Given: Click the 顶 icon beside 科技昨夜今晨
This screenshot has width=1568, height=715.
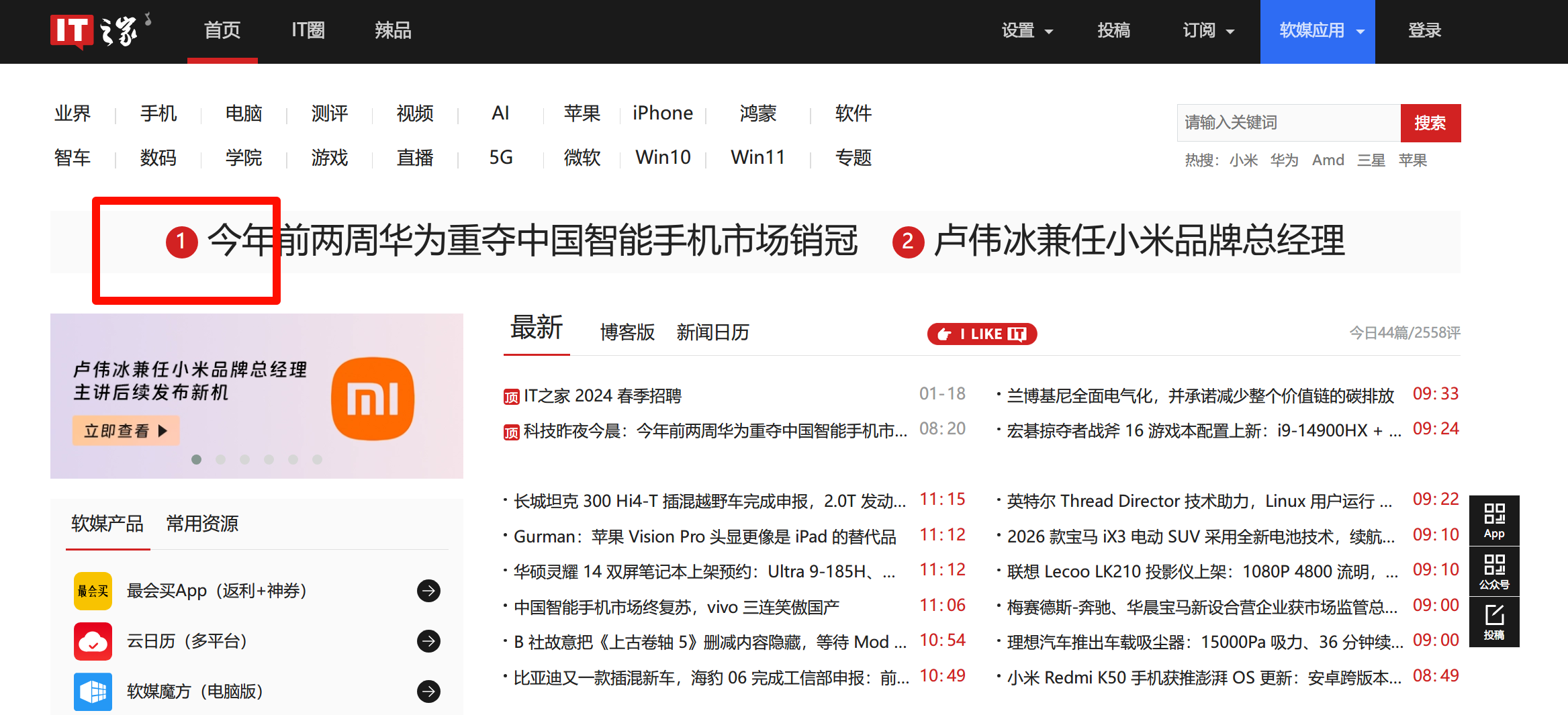Looking at the screenshot, I should [511, 432].
